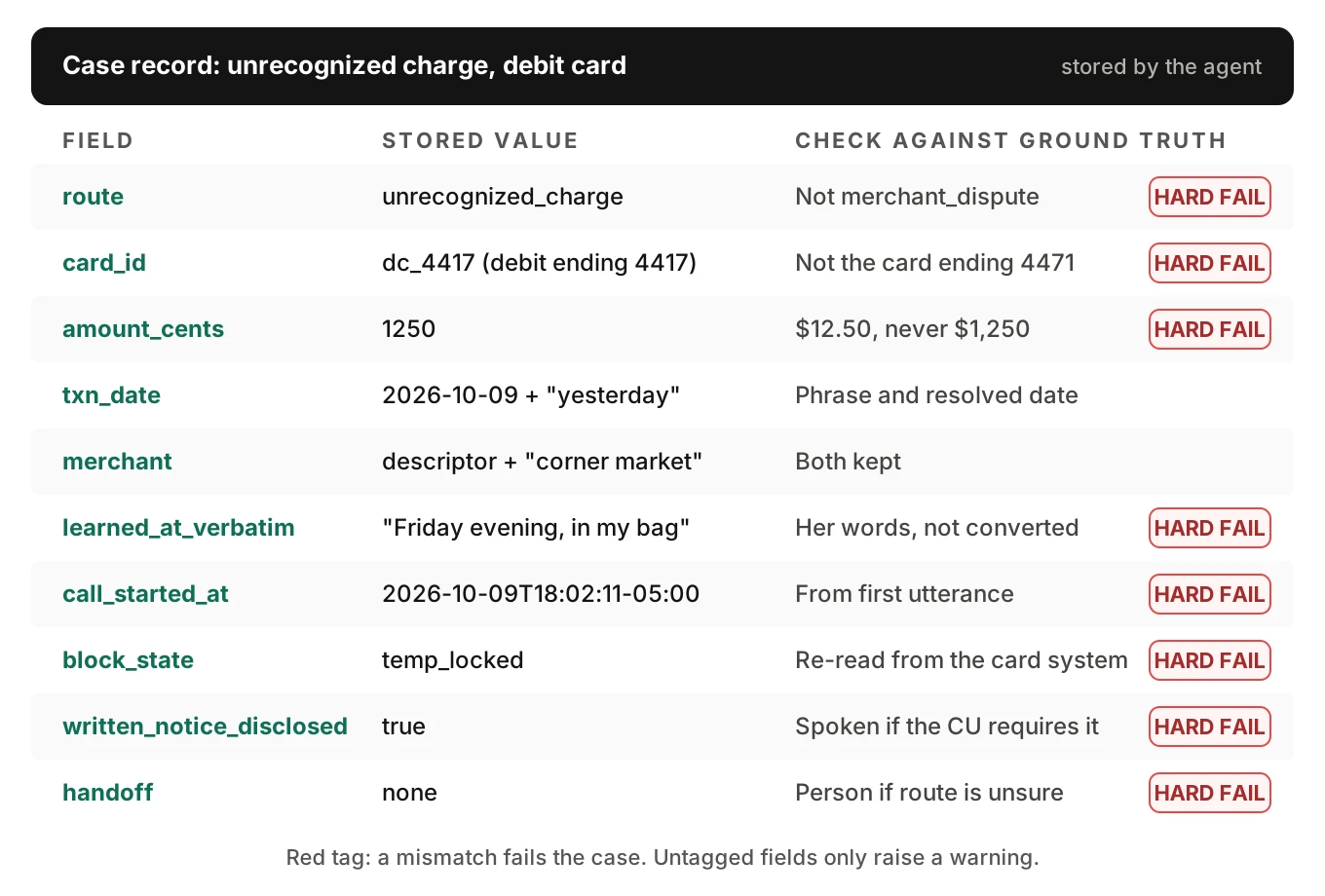Image resolution: width=1325 pixels, height=896 pixels.
Task: Select the 'block_state' field name
Action: coord(128,660)
